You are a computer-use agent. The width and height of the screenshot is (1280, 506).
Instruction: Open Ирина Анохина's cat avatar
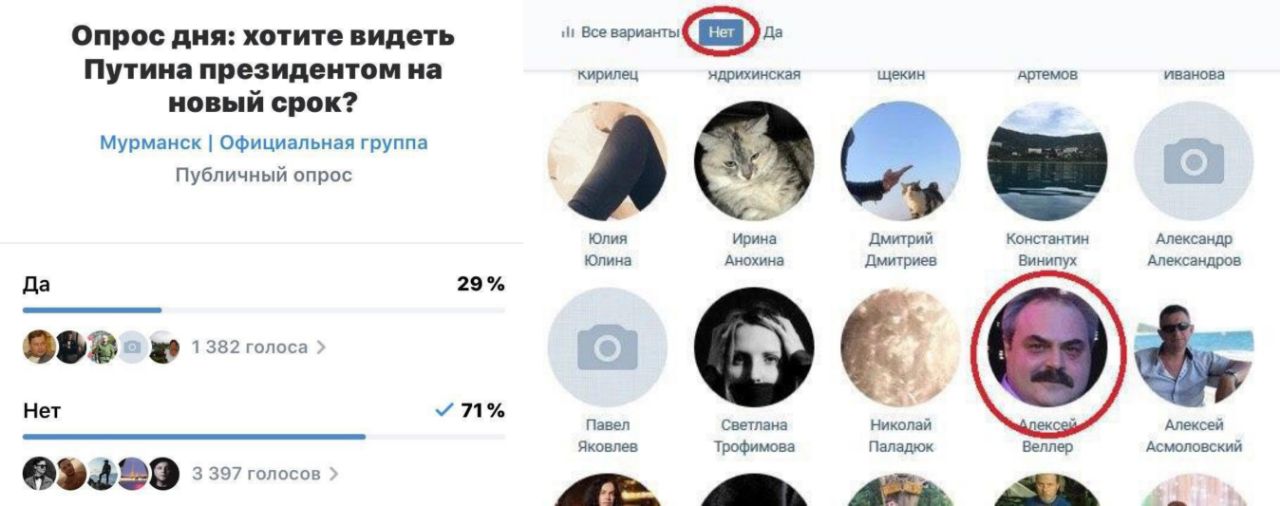(x=754, y=160)
